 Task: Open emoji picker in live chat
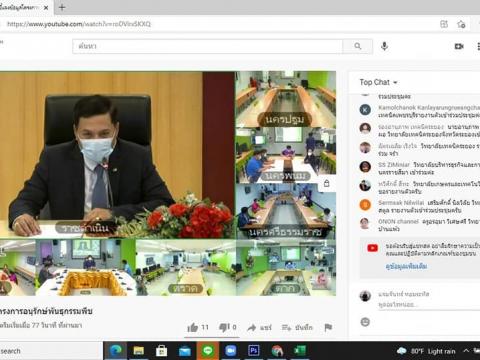(365, 322)
